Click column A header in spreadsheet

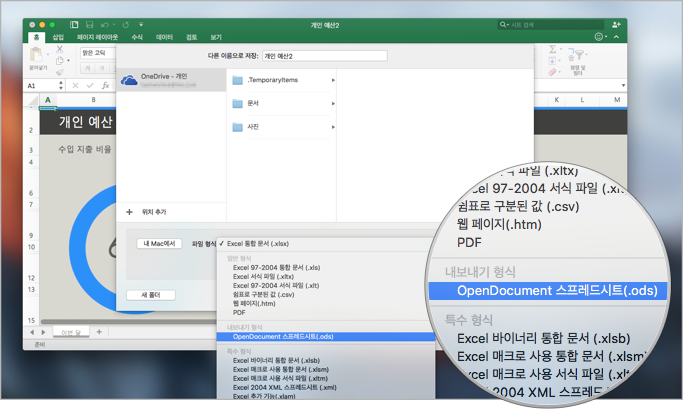pyautogui.click(x=48, y=100)
